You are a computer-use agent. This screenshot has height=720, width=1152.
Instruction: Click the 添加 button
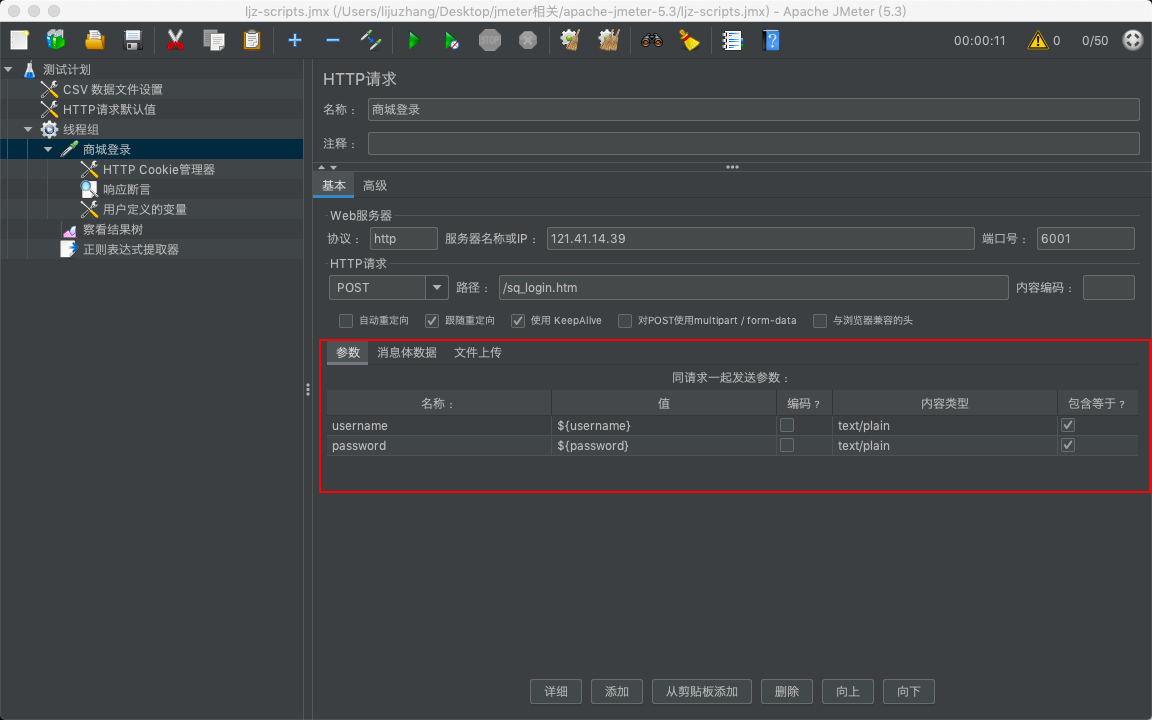[617, 691]
